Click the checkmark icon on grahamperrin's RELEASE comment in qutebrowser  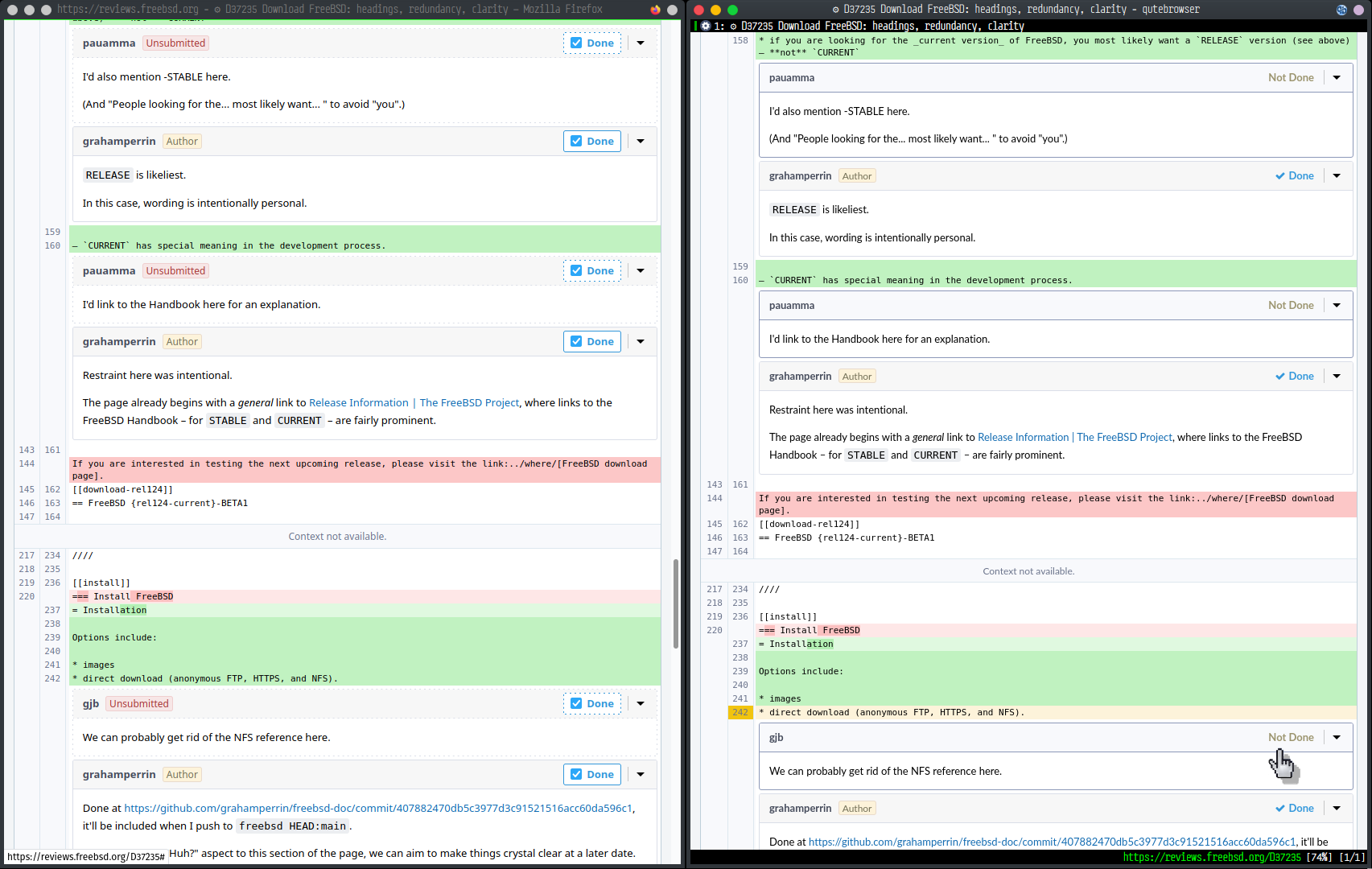click(1279, 176)
